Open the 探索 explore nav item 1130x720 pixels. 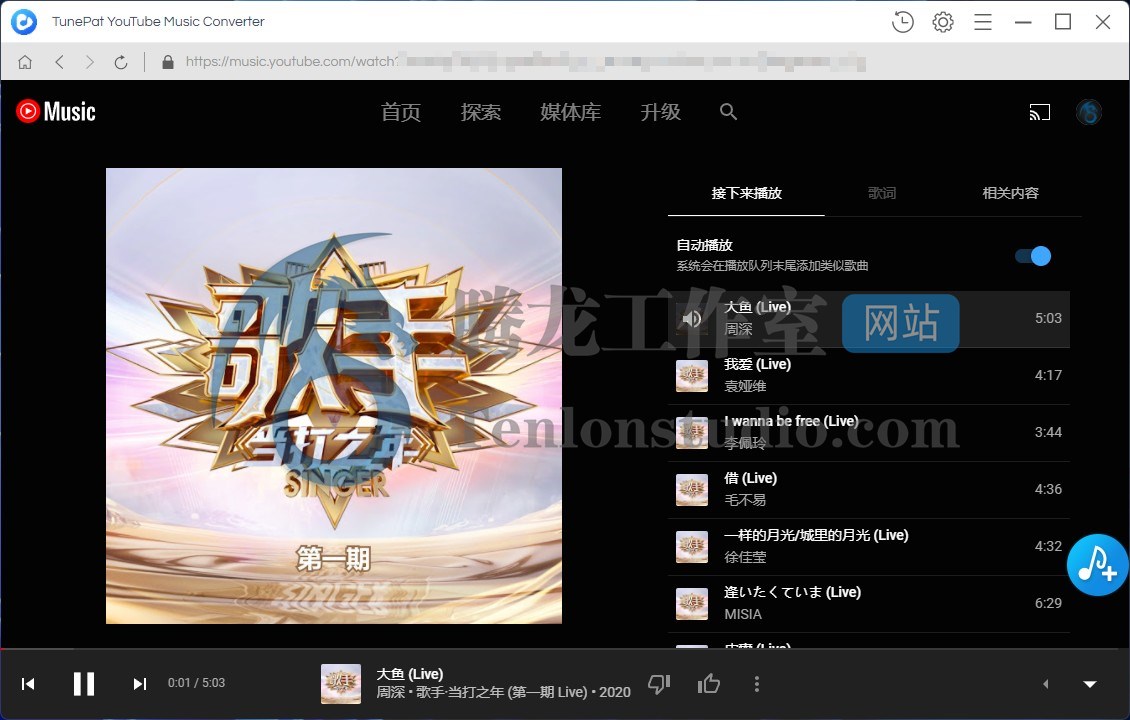point(481,112)
